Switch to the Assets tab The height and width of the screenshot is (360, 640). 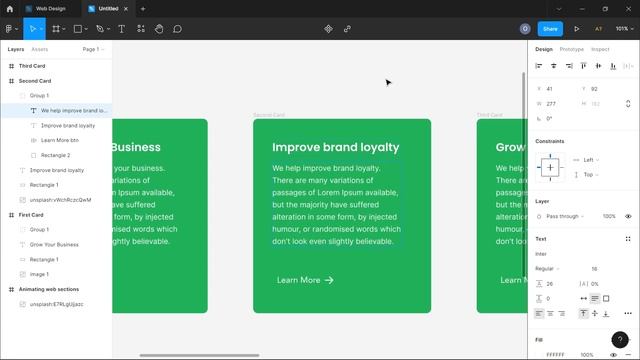click(x=40, y=49)
